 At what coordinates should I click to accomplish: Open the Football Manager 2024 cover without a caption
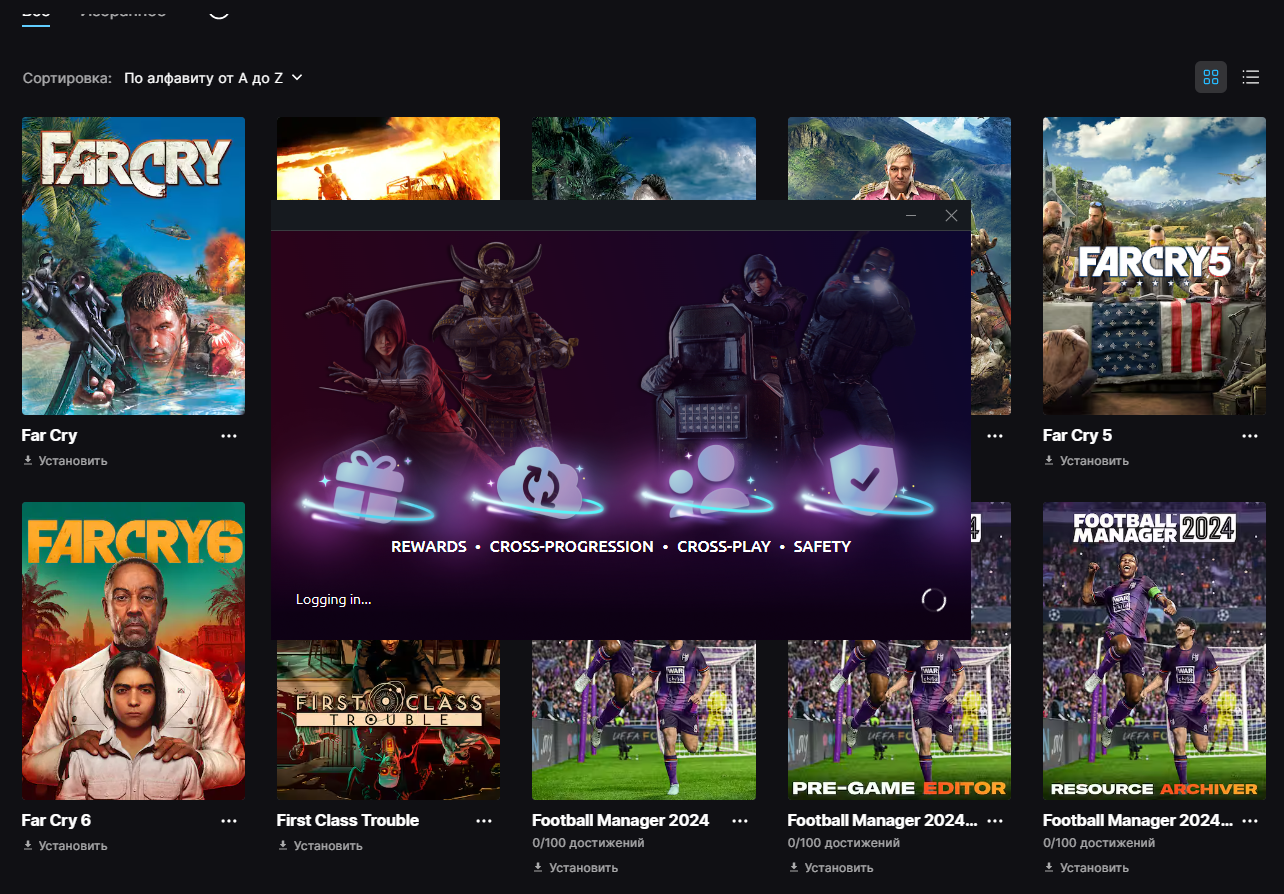pyautogui.click(x=644, y=720)
